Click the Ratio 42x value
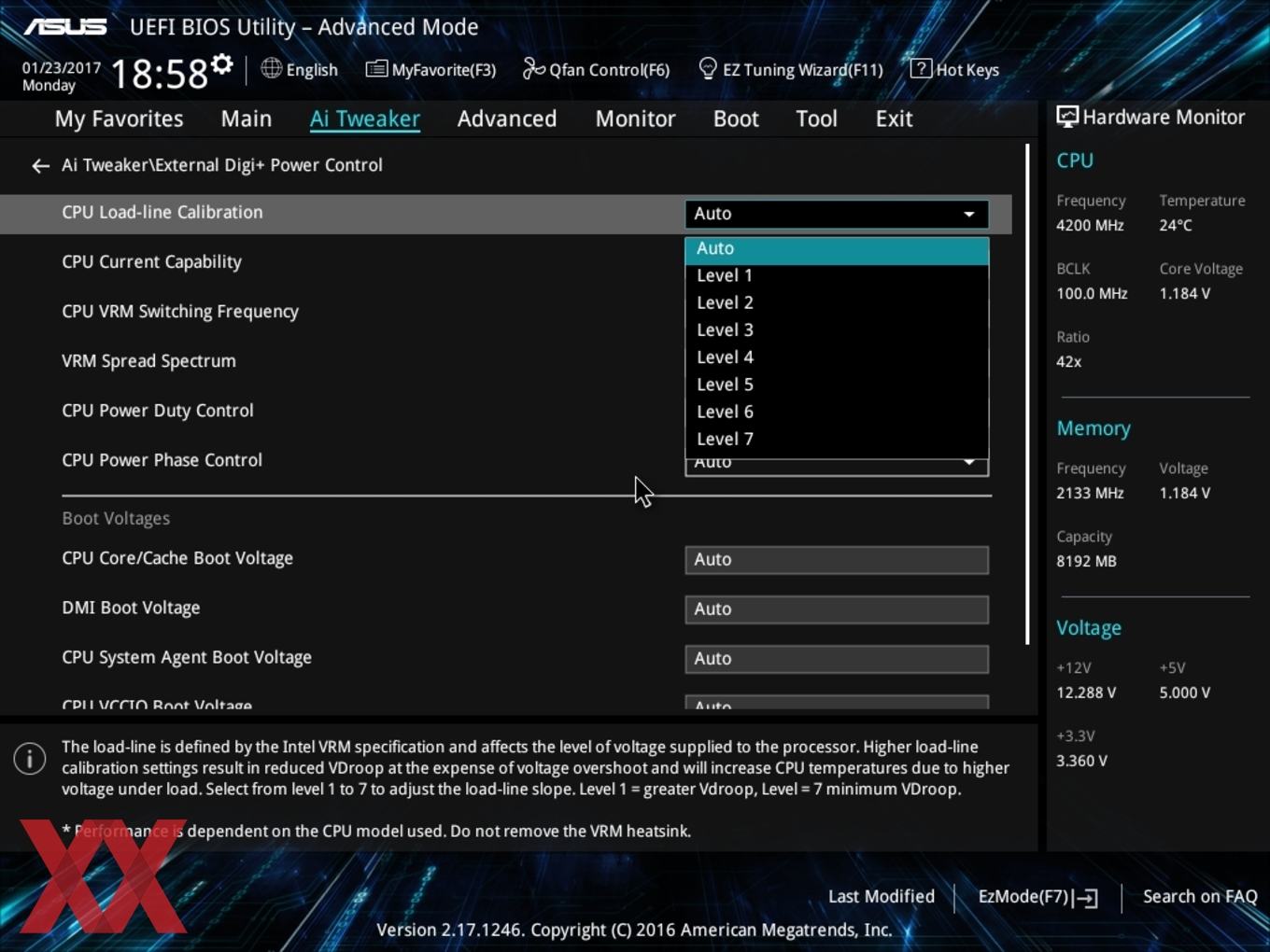This screenshot has width=1270, height=952. [1069, 362]
